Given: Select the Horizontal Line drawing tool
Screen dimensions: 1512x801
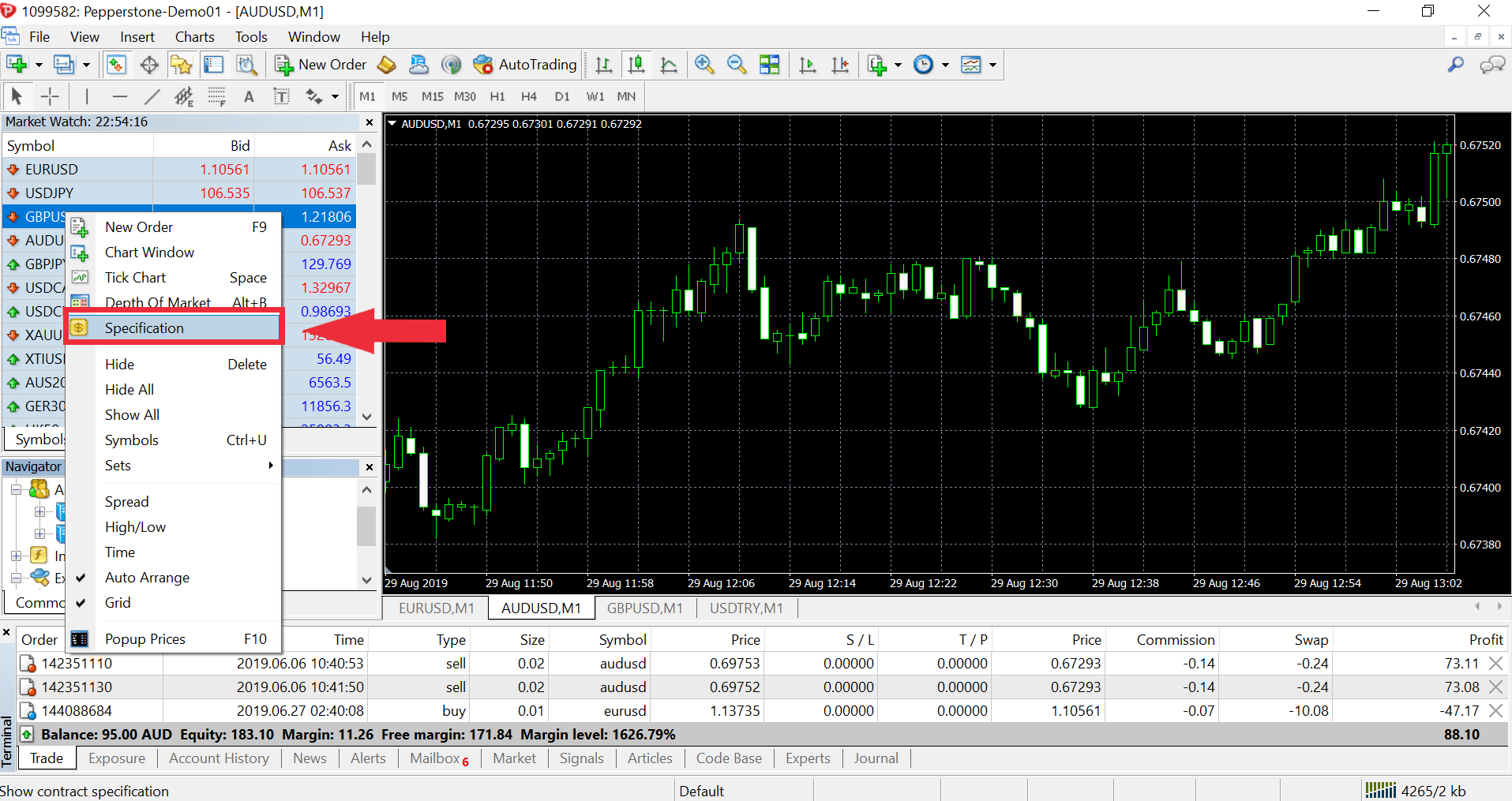Looking at the screenshot, I should pos(120,96).
